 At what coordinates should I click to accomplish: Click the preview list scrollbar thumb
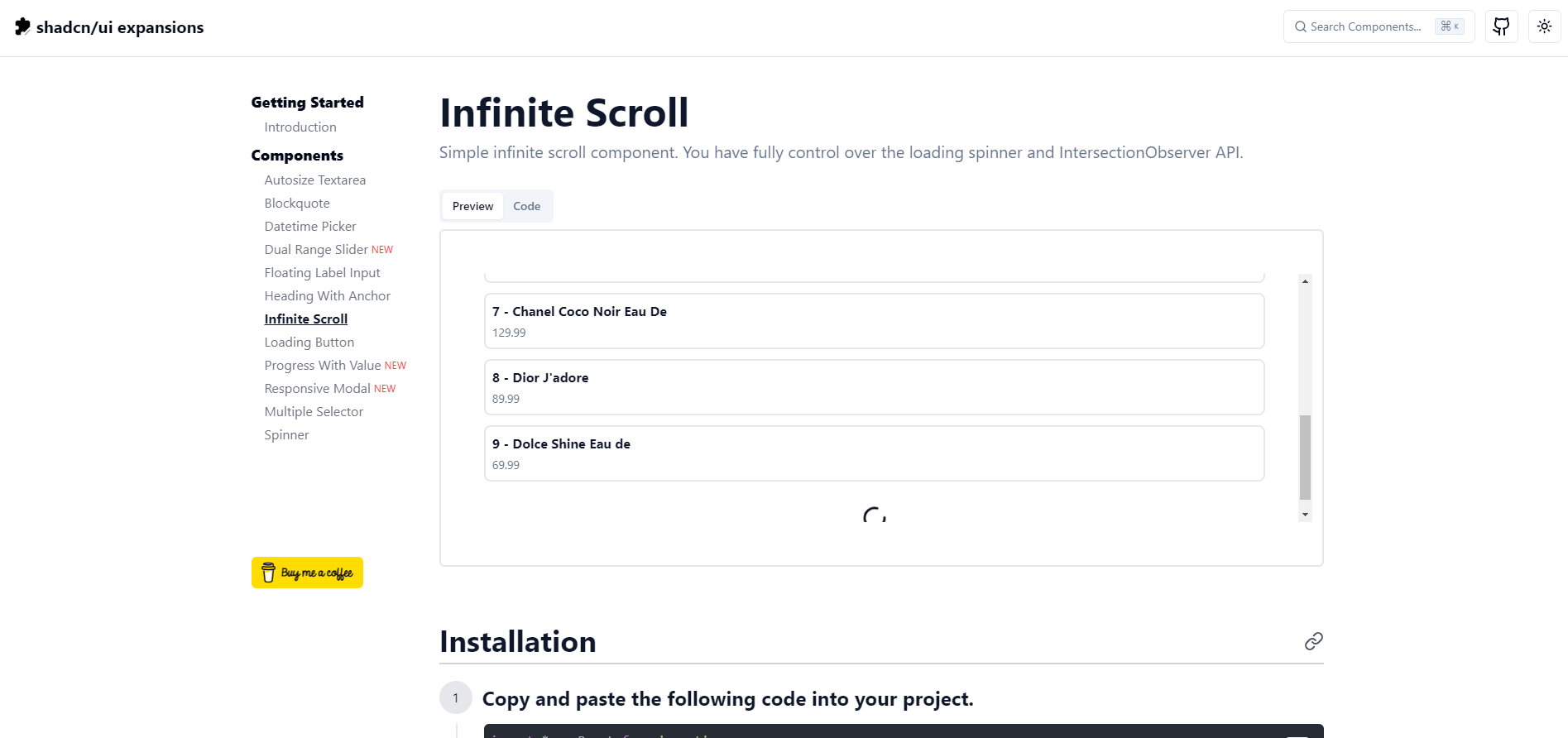pyautogui.click(x=1305, y=457)
